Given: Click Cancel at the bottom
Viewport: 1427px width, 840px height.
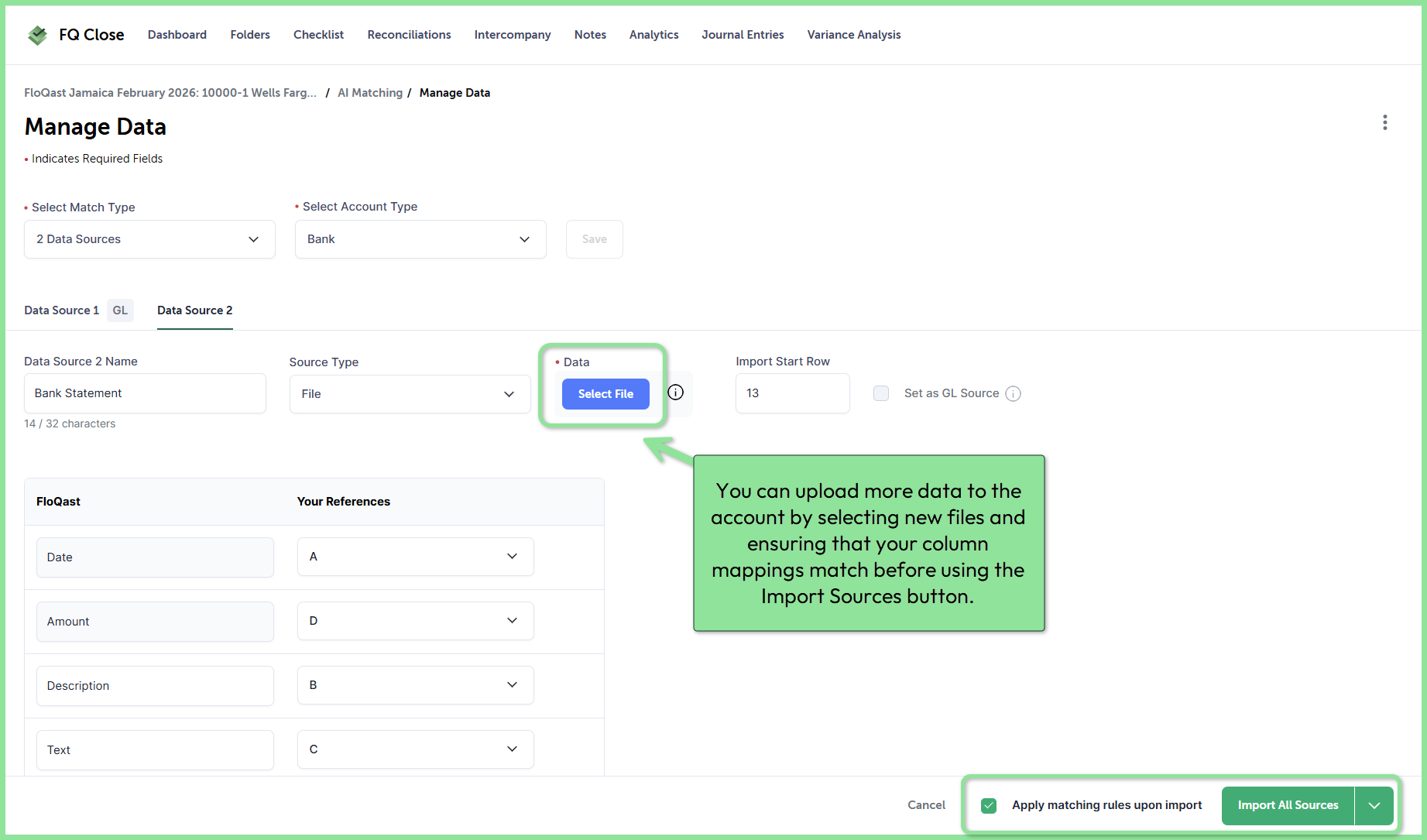Looking at the screenshot, I should coord(926,805).
